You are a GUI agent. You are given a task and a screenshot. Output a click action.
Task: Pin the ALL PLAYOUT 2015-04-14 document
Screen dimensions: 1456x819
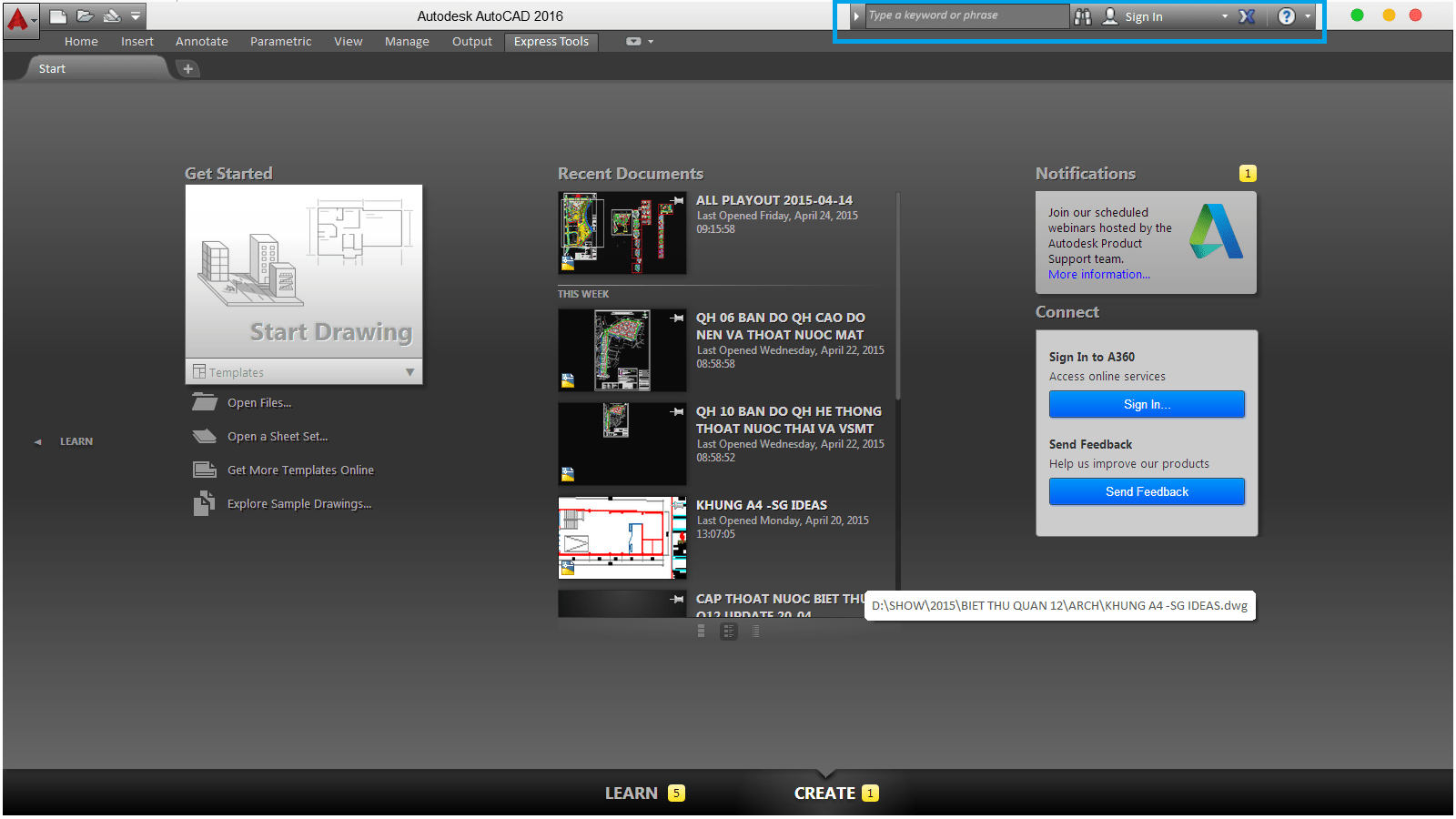[x=678, y=200]
